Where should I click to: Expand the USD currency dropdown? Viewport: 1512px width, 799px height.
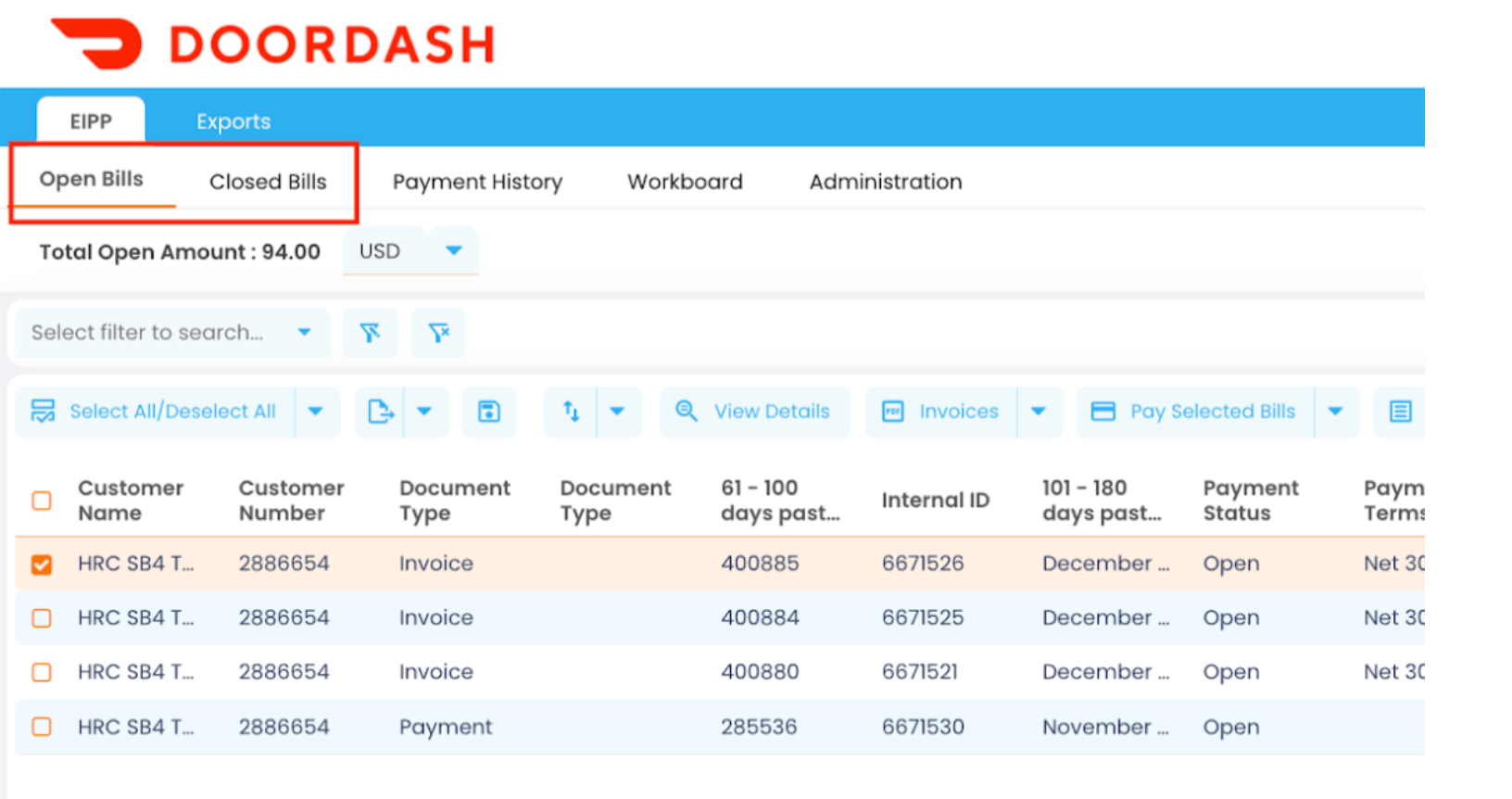click(453, 251)
